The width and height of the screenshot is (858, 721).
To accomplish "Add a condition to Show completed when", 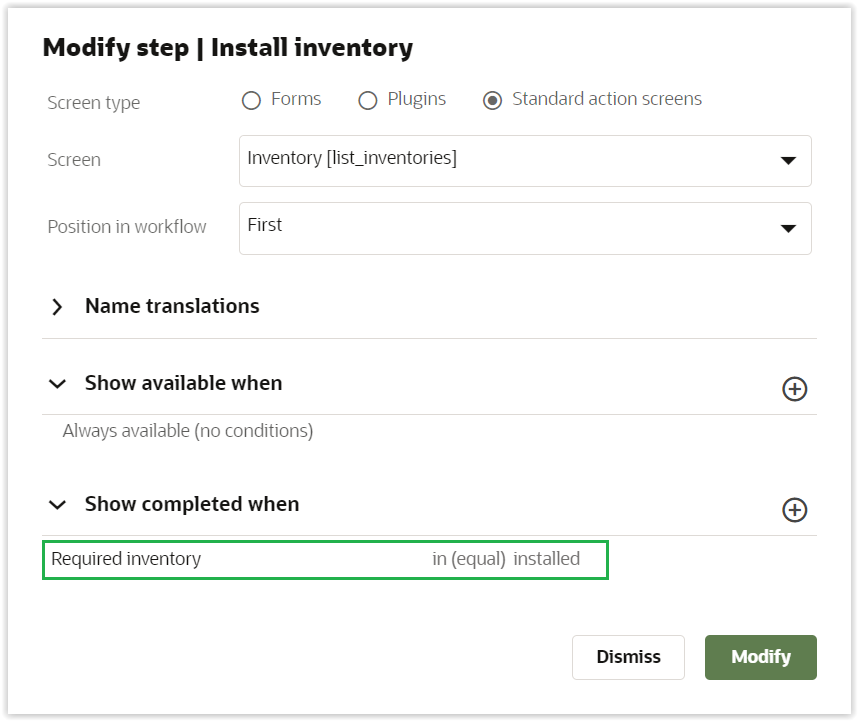I will [x=794, y=510].
